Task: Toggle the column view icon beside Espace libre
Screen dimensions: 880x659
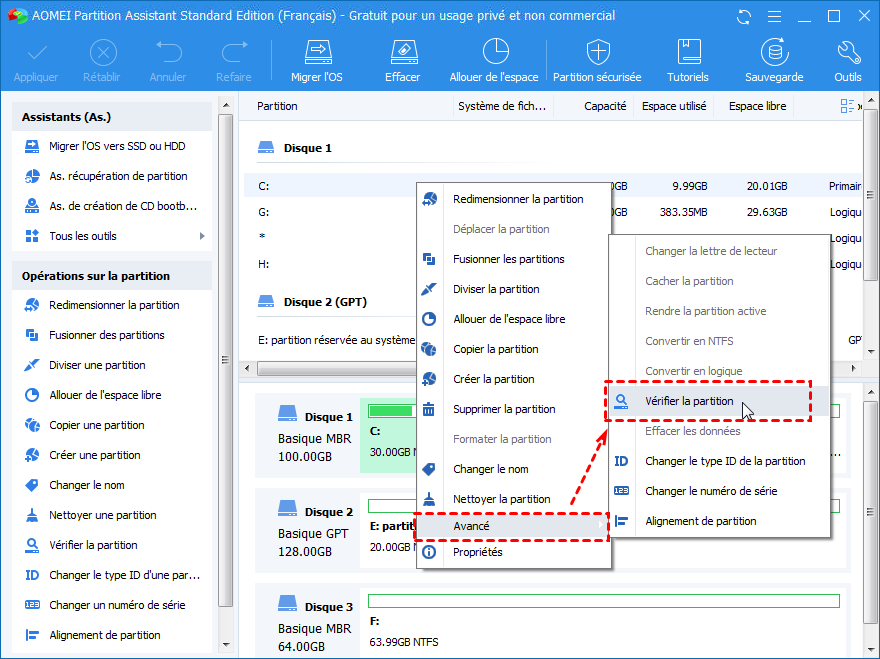Action: (847, 106)
